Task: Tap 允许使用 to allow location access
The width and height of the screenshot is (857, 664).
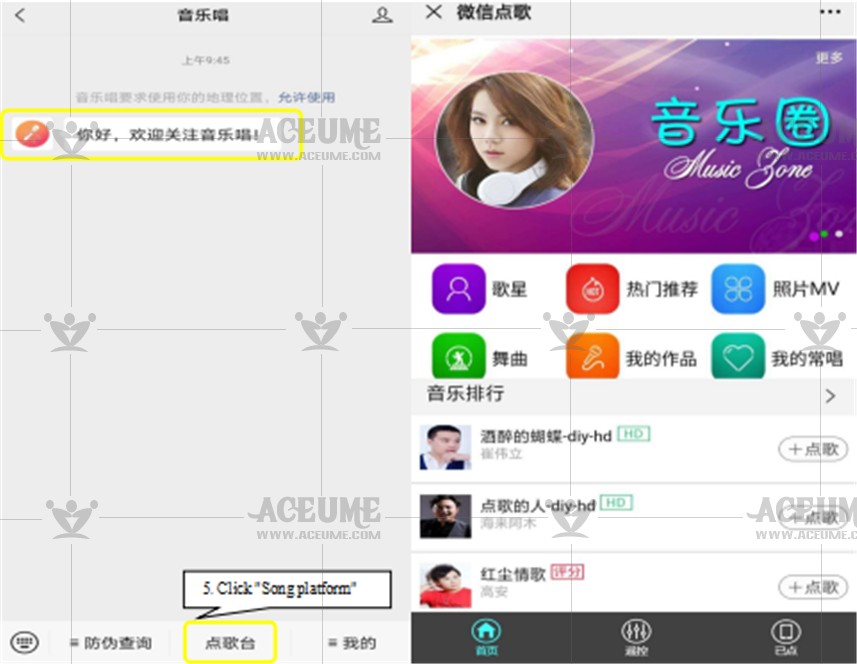Action: 307,97
